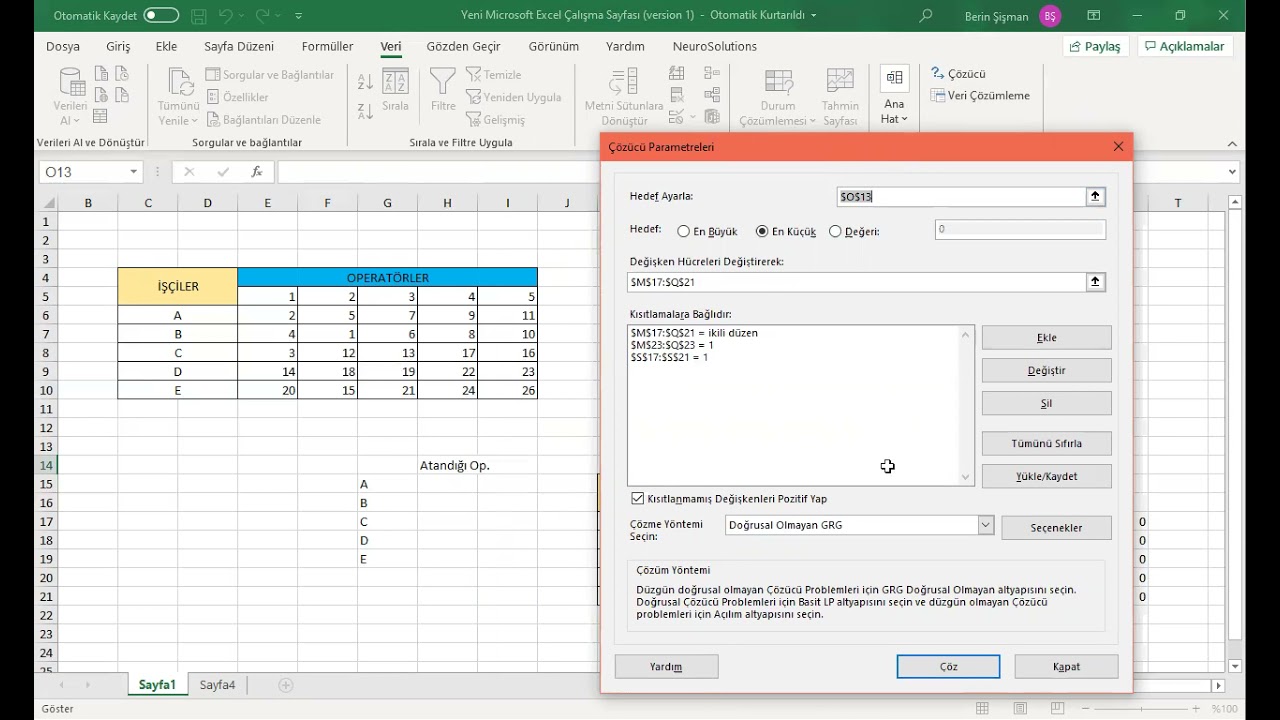Select the En Küçük radio option

coord(762,231)
